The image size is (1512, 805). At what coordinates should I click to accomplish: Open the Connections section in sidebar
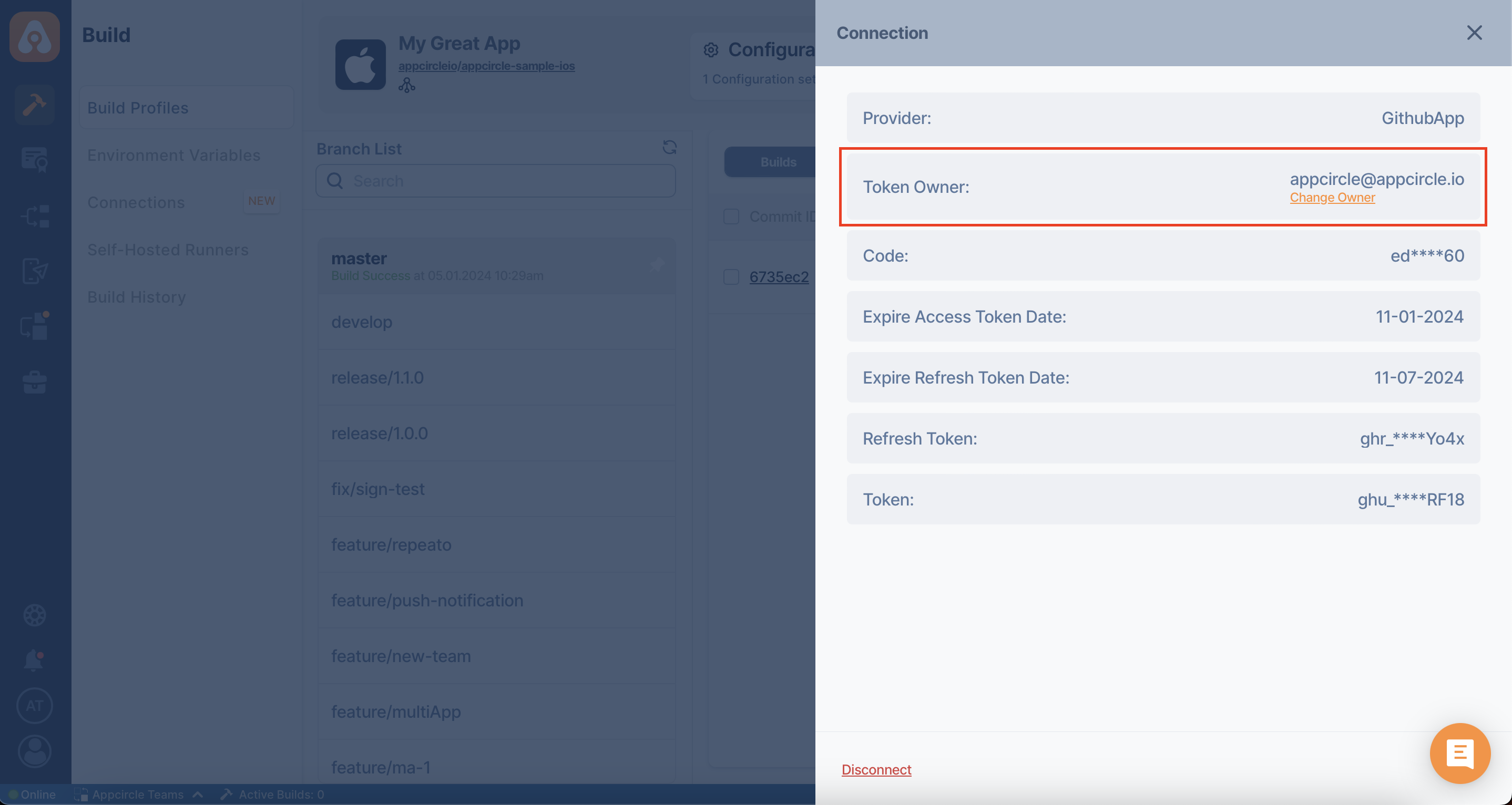pyautogui.click(x=136, y=201)
